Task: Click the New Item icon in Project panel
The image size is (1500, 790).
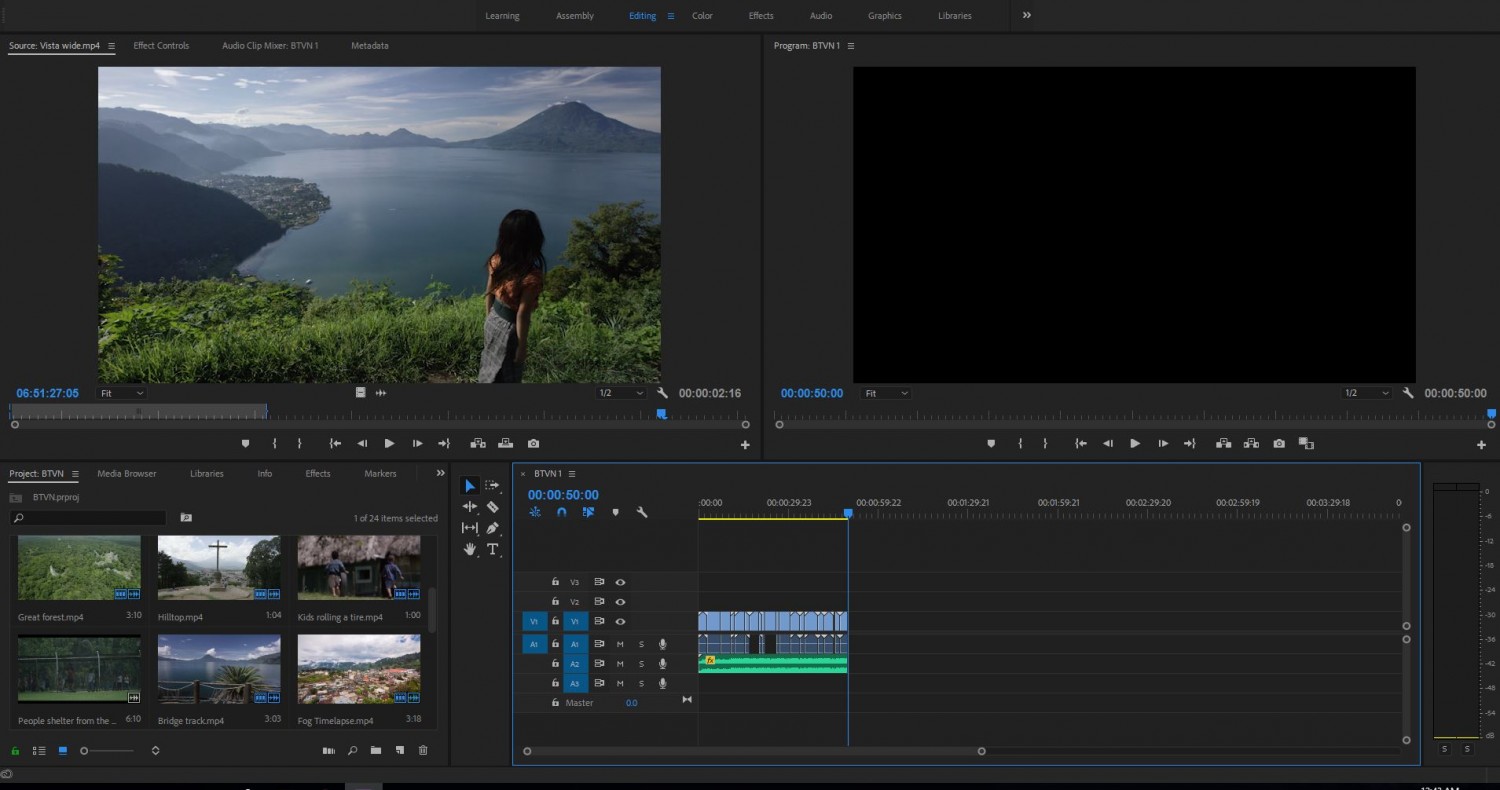Action: 399,750
